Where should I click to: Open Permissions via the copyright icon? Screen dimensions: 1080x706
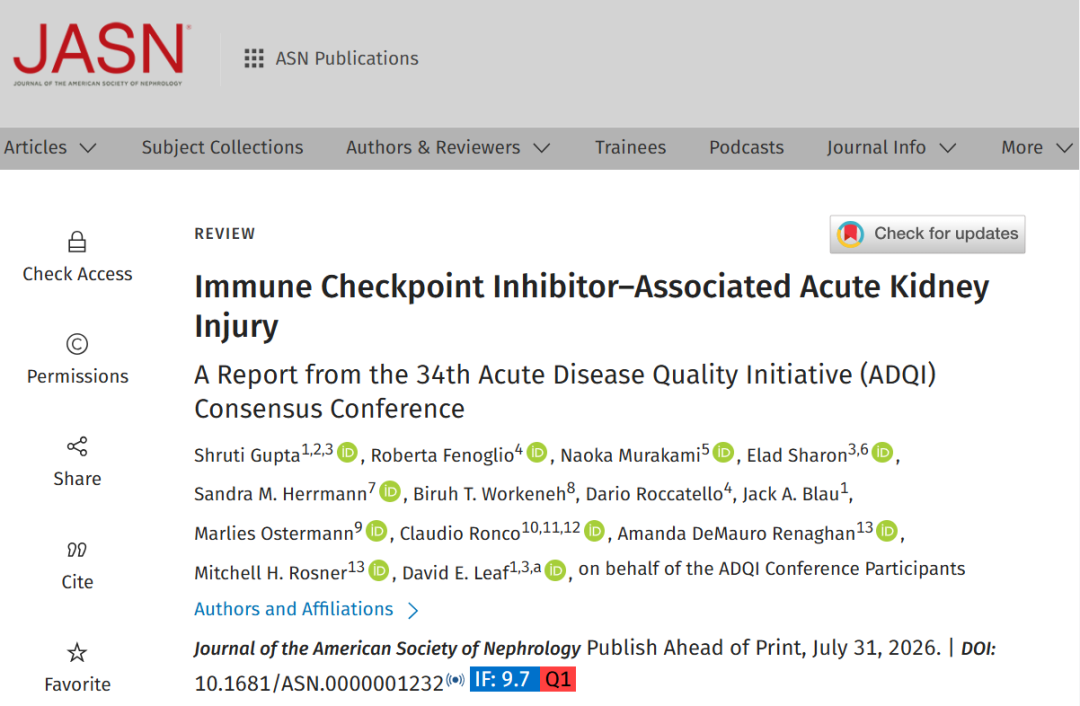77,344
